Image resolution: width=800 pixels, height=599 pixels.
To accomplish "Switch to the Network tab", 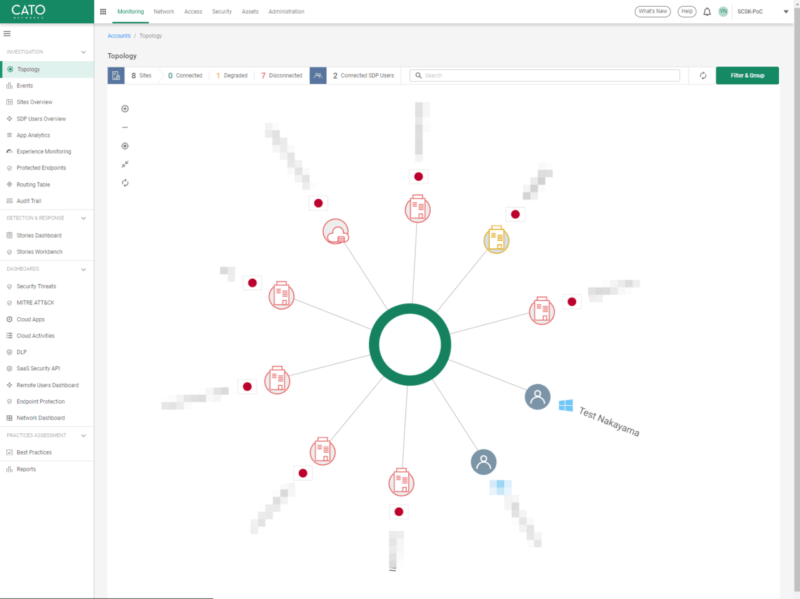I will pyautogui.click(x=163, y=11).
